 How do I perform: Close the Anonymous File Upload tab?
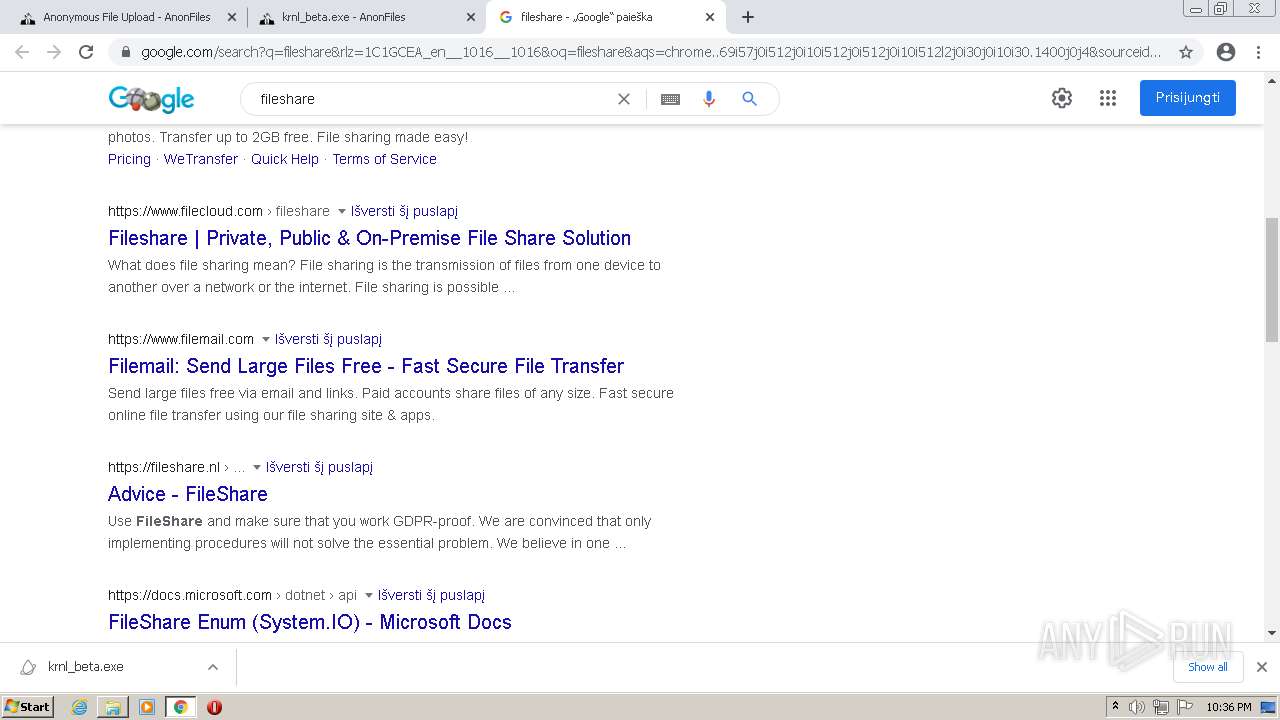[231, 17]
